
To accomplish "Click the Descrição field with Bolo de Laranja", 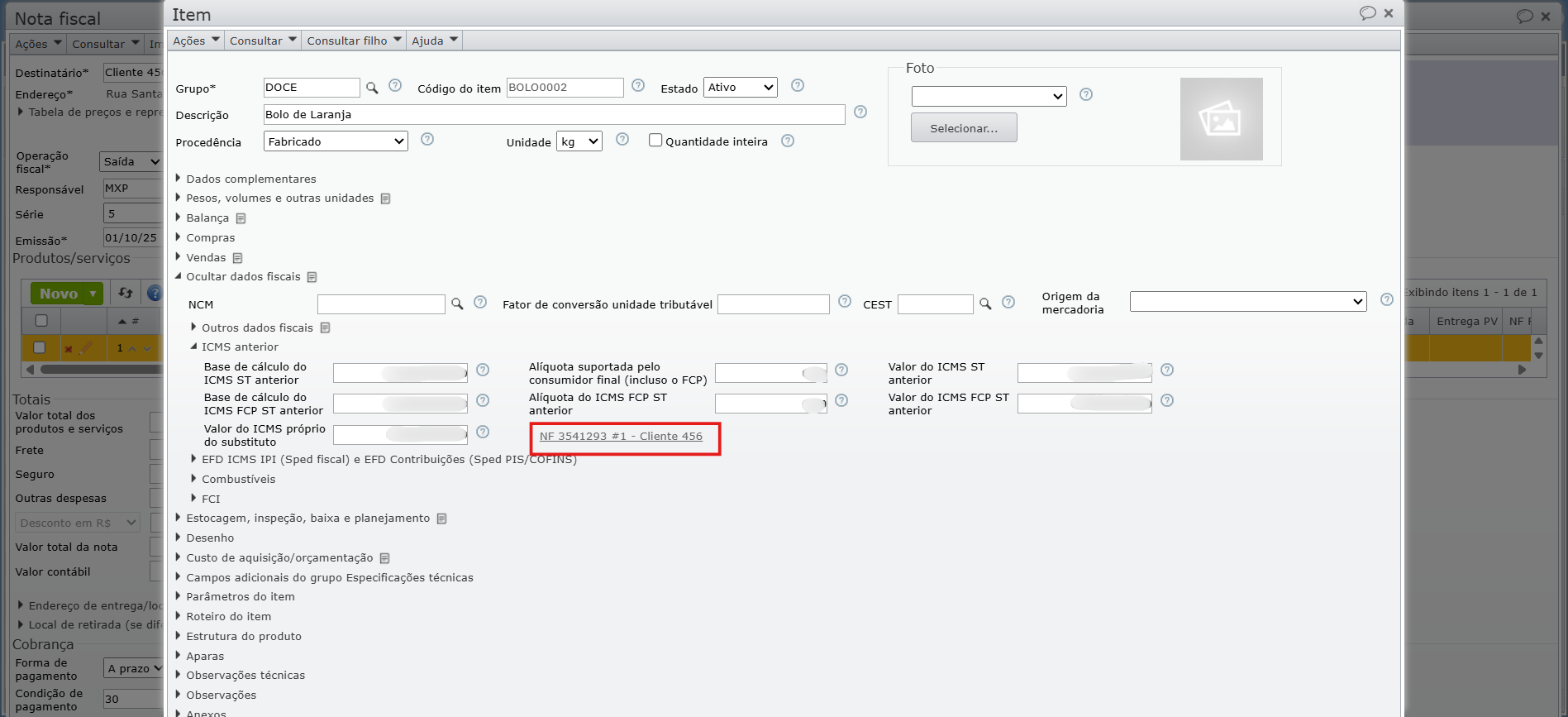I will (554, 114).
